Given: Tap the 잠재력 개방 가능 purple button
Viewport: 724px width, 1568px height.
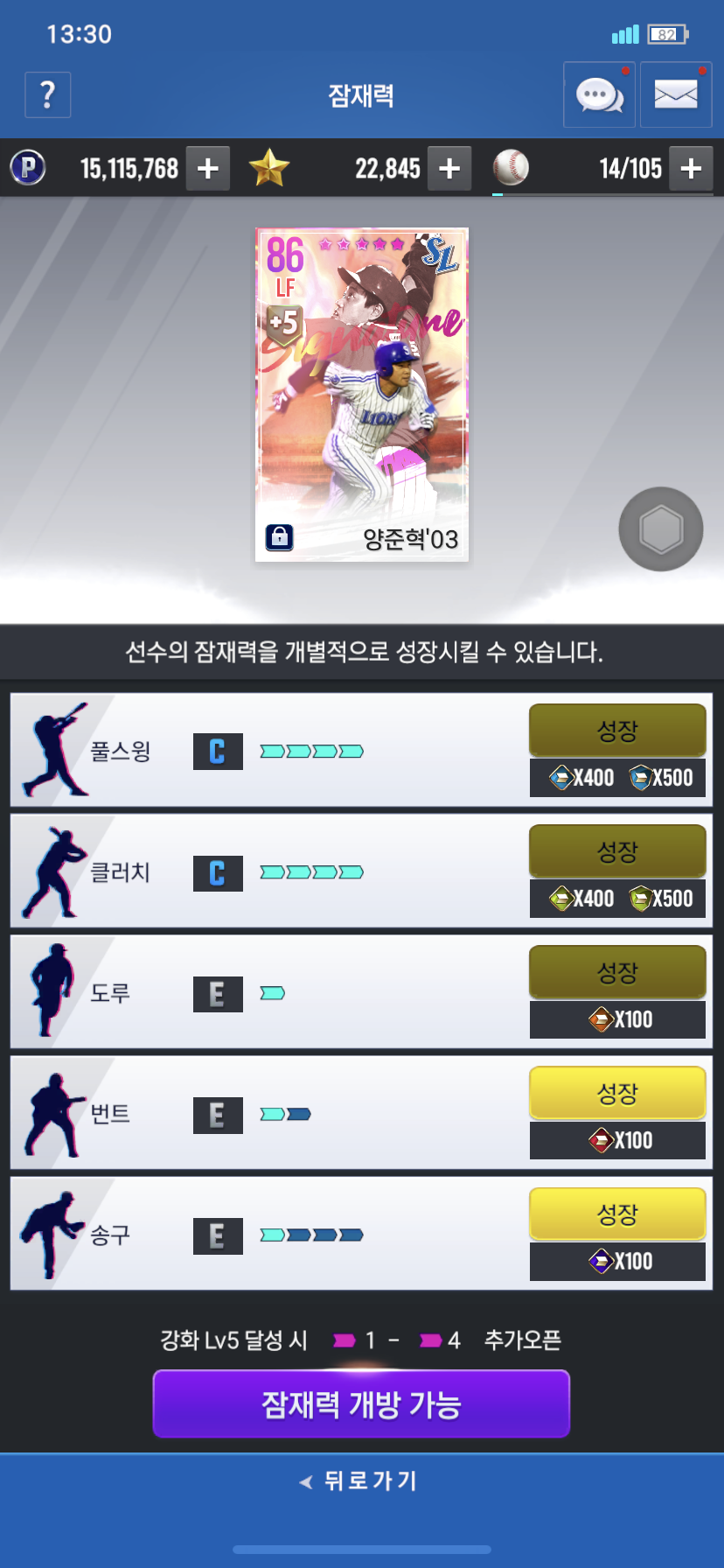Looking at the screenshot, I should click(361, 1404).
